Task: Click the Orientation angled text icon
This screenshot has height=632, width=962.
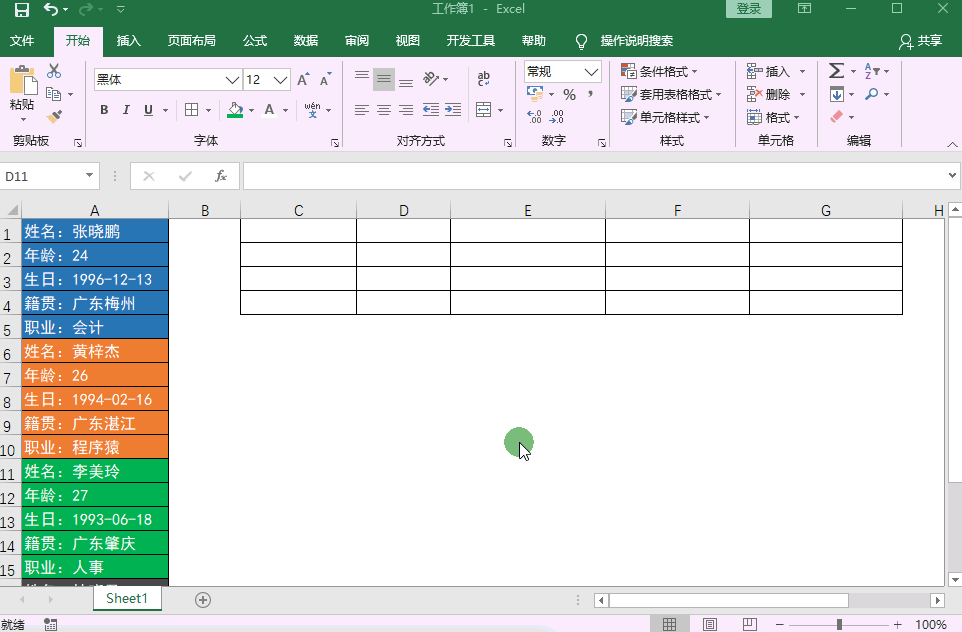Action: click(x=431, y=79)
